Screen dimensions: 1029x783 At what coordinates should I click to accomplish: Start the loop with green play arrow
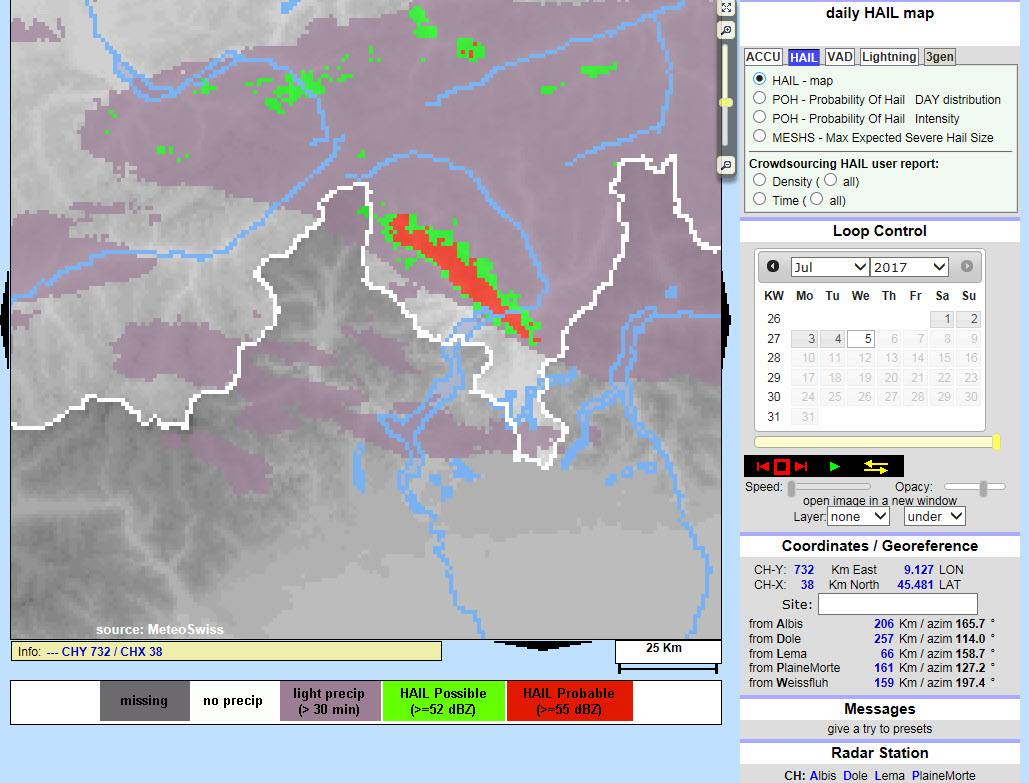tap(835, 467)
